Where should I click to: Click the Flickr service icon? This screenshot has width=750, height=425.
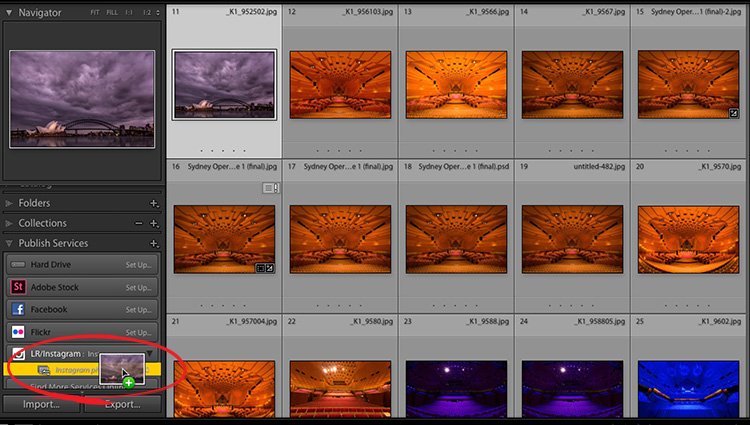coord(18,332)
